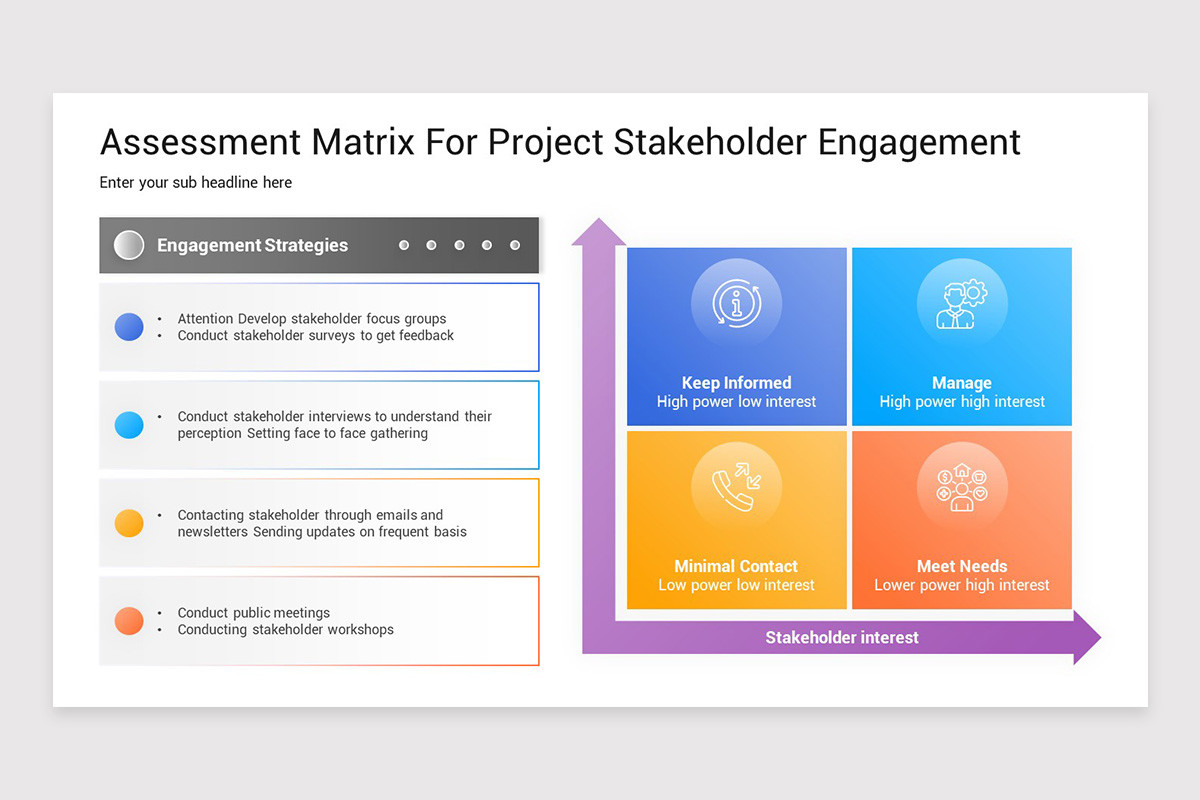
Task: Click the silver sphere icon beside Engagement Strategies
Action: (x=129, y=244)
